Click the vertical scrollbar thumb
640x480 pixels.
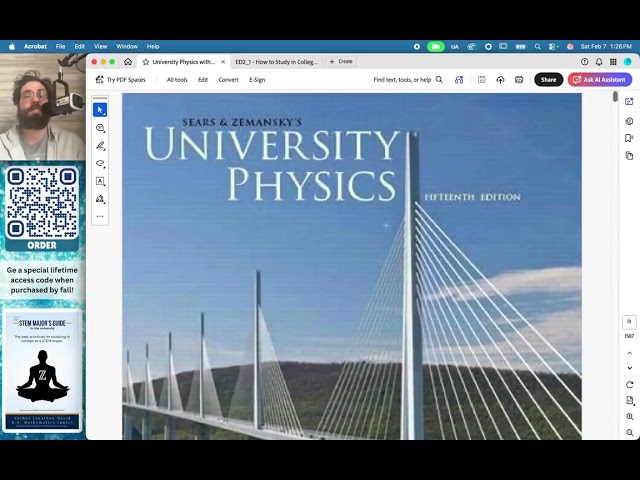(x=615, y=97)
